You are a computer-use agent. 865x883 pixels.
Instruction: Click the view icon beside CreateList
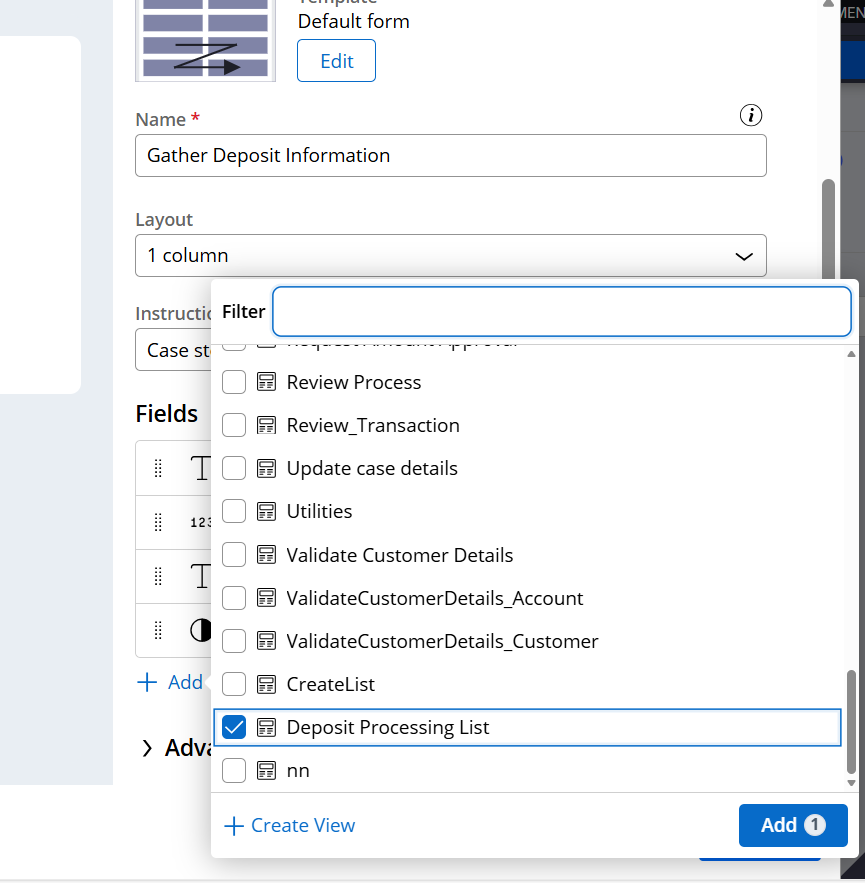click(266, 685)
